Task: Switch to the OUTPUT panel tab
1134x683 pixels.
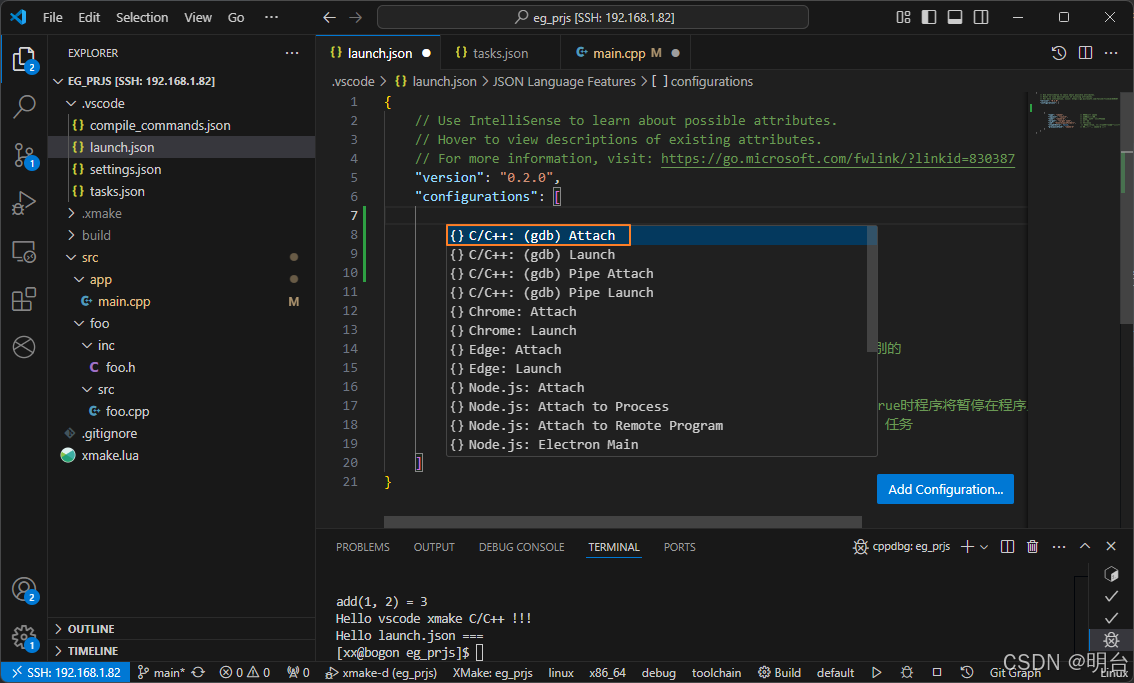Action: coord(434,547)
